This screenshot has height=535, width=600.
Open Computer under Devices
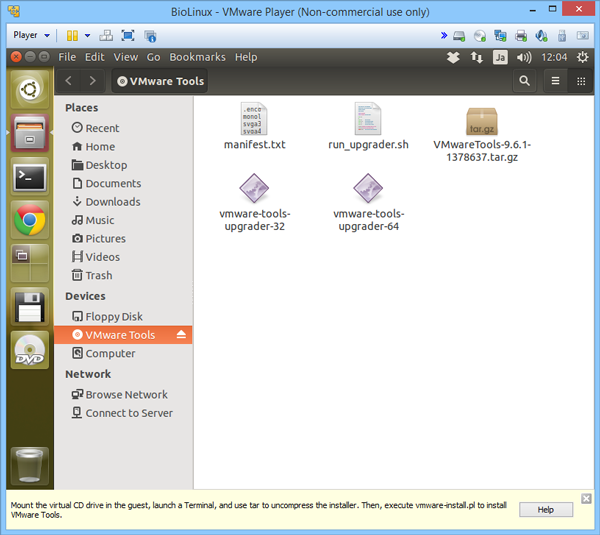[123, 353]
